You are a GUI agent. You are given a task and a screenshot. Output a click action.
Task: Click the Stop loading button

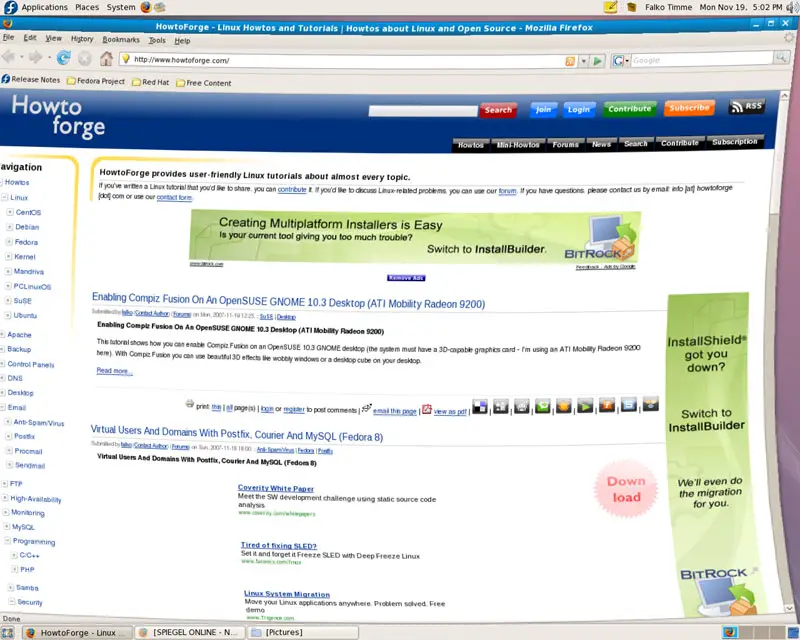point(85,59)
